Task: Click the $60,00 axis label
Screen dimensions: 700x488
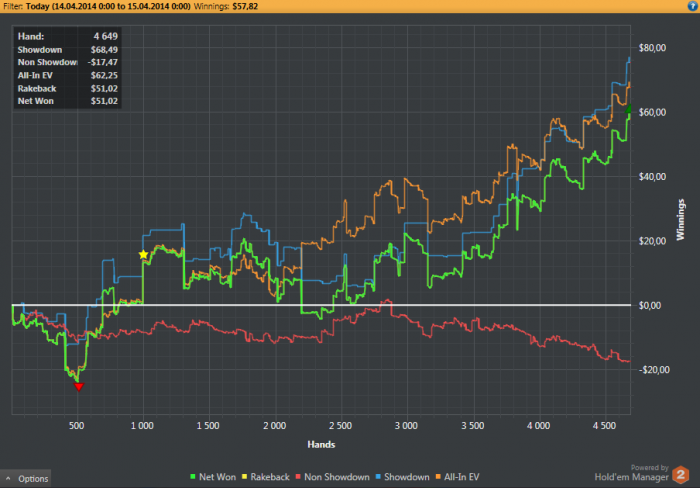Action: [652, 112]
